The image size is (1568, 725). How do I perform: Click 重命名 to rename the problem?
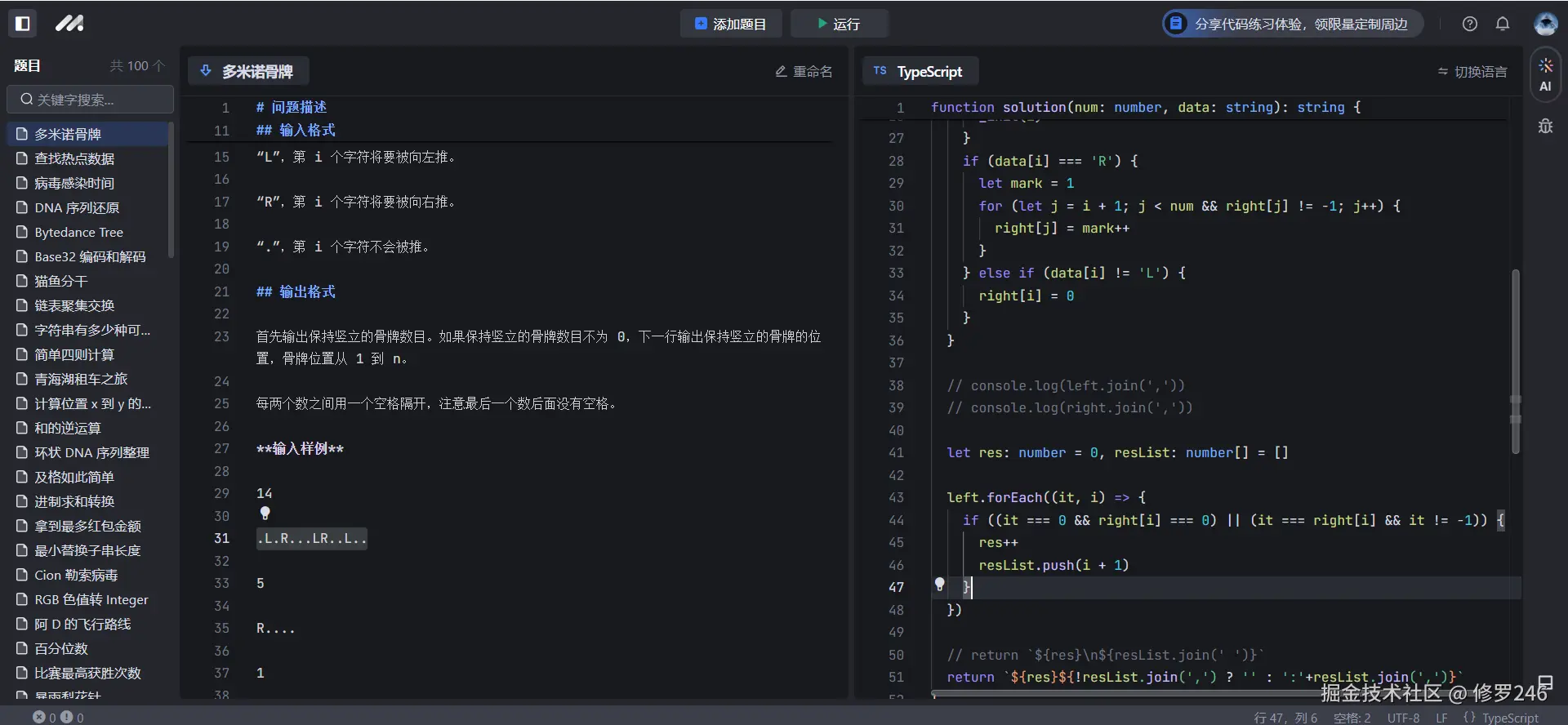coord(804,72)
